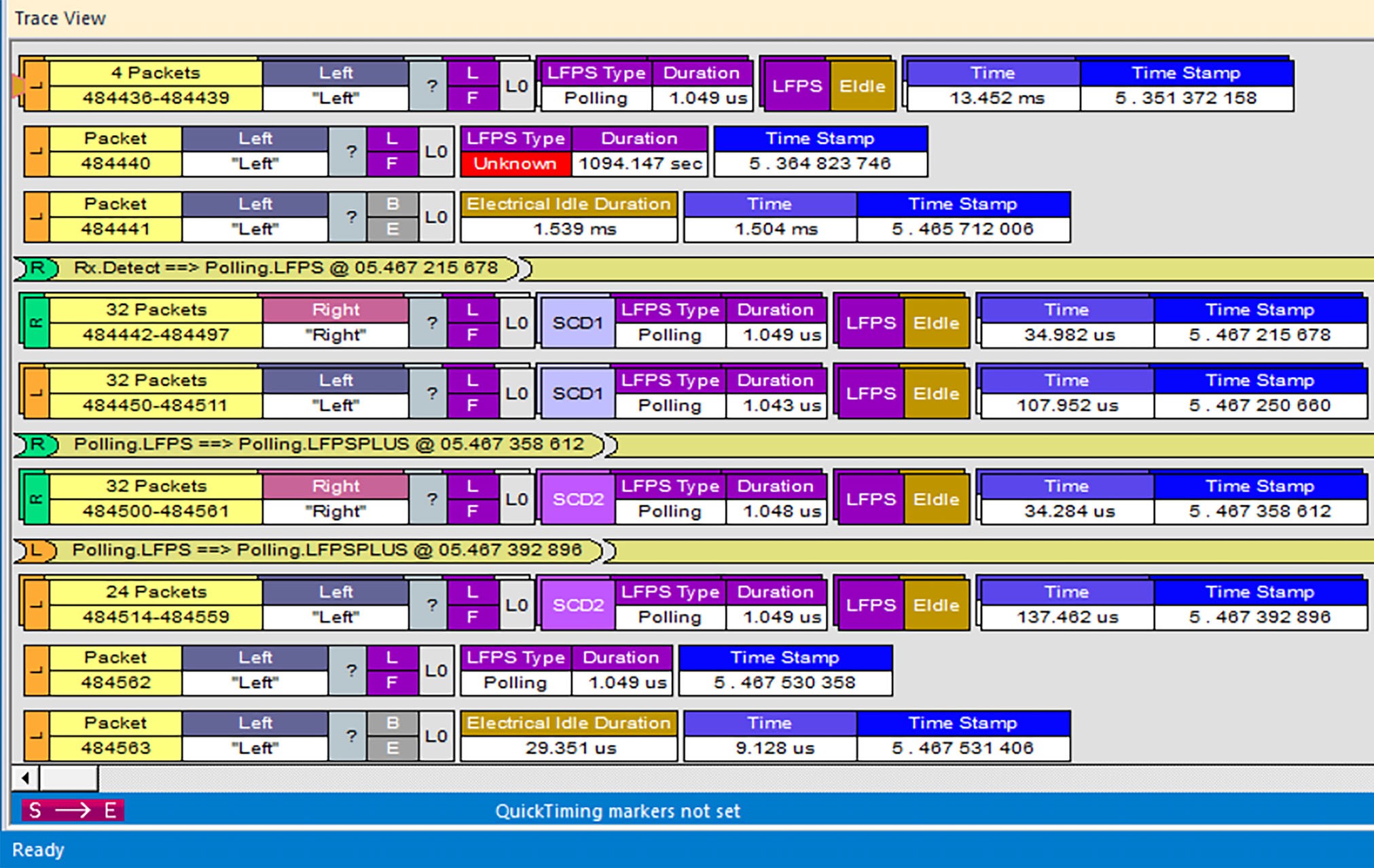
Task: Select the Rx.Detect ==> Polling.LFPS state transition row
Action: tap(693, 268)
